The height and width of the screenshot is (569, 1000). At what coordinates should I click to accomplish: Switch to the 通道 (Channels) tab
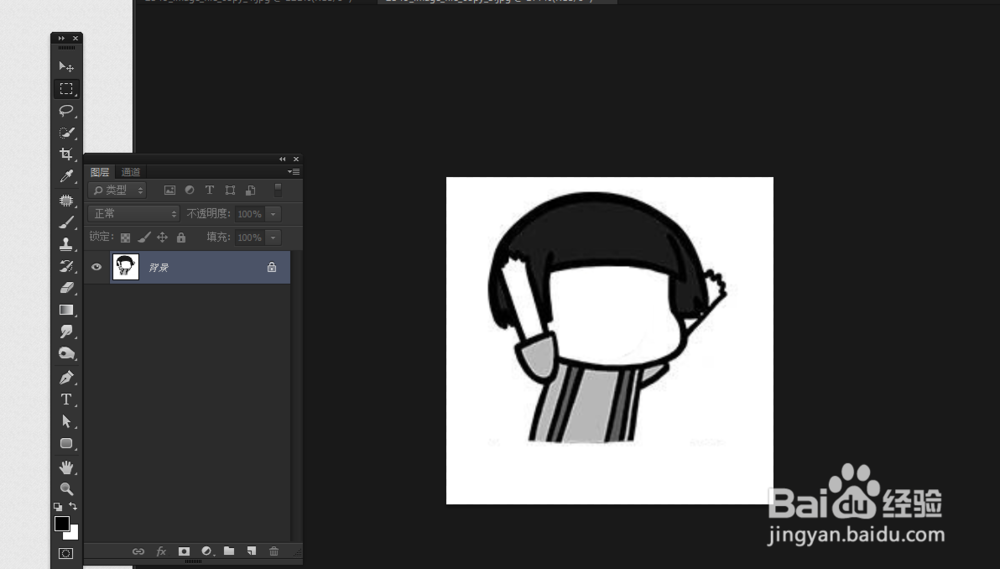[130, 172]
